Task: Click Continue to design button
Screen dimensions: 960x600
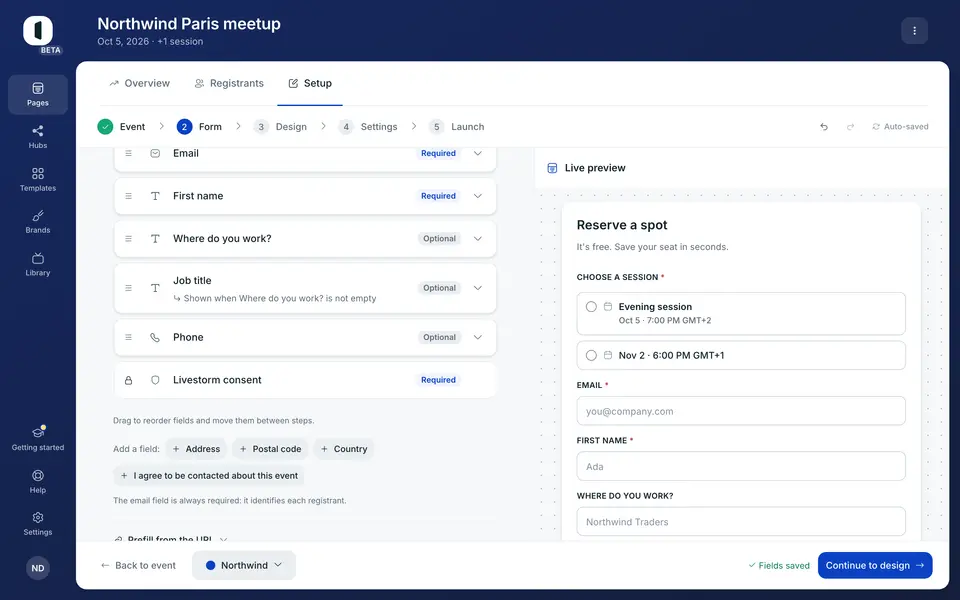Action: pyautogui.click(x=875, y=565)
